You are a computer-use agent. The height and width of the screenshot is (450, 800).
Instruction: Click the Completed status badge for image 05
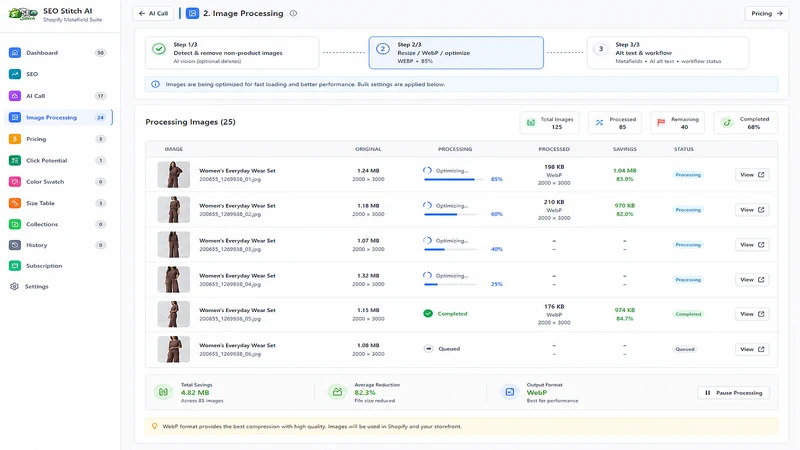coord(688,314)
